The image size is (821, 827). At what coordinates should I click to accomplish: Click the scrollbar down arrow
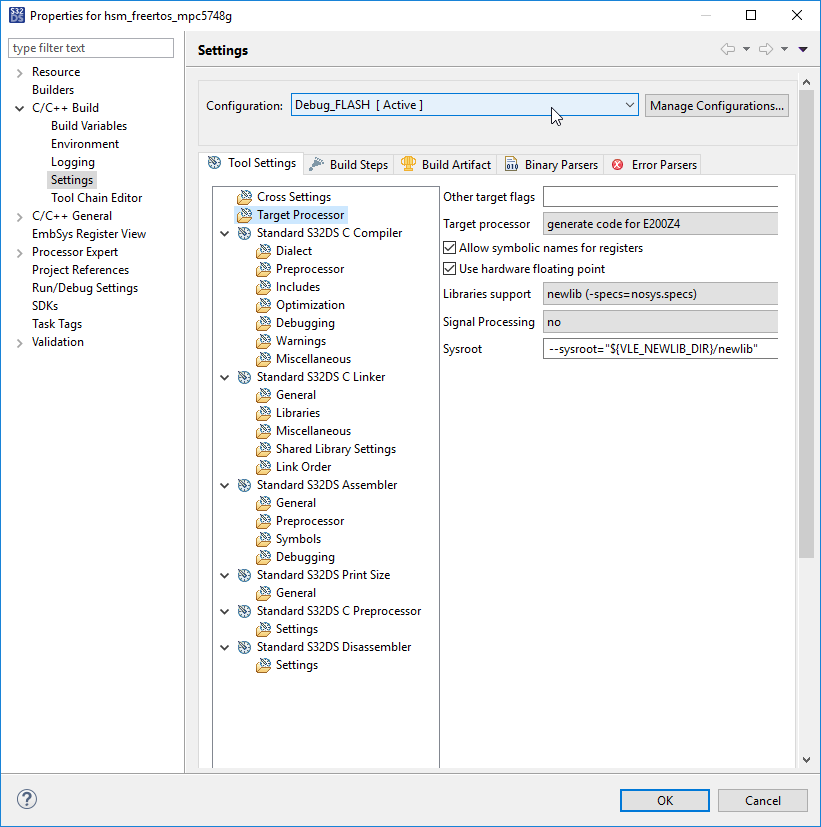pos(806,760)
